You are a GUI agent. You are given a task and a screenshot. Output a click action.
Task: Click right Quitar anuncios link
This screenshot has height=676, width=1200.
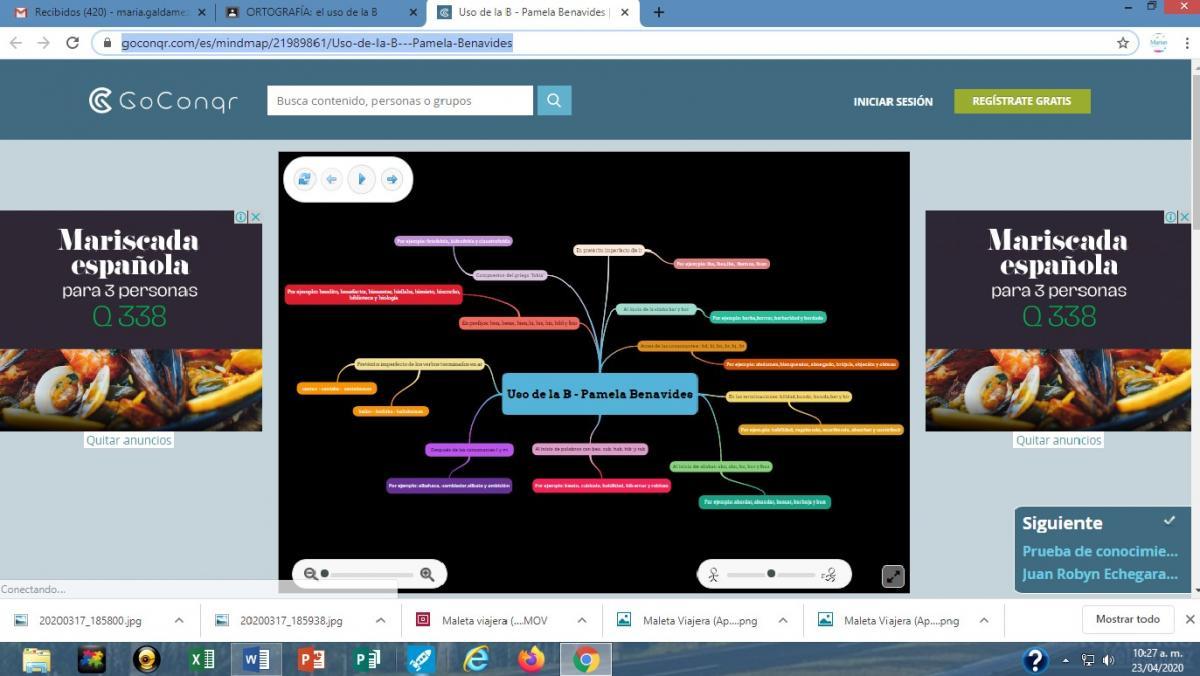coord(1059,440)
